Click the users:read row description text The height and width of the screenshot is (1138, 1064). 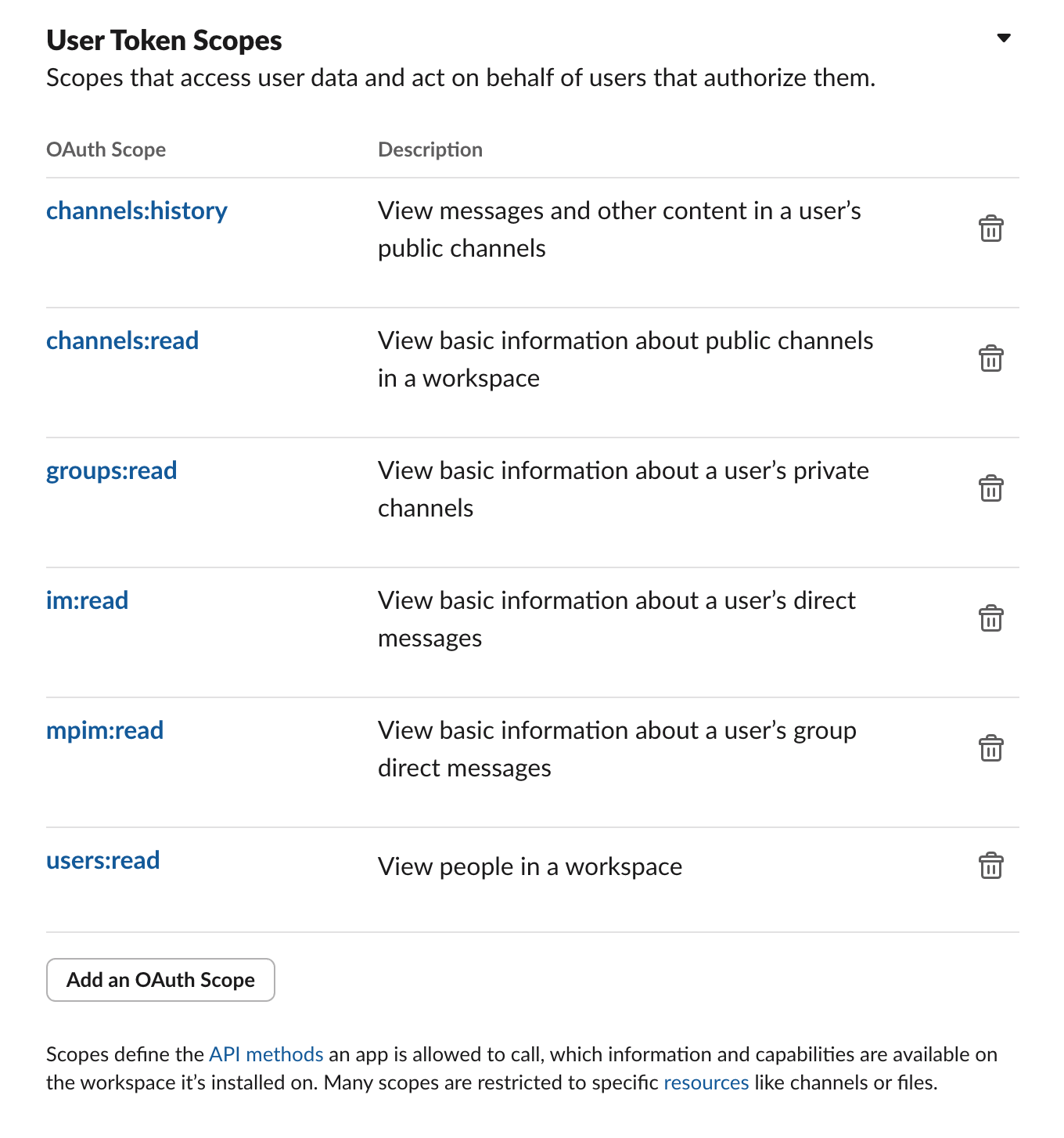[530, 866]
